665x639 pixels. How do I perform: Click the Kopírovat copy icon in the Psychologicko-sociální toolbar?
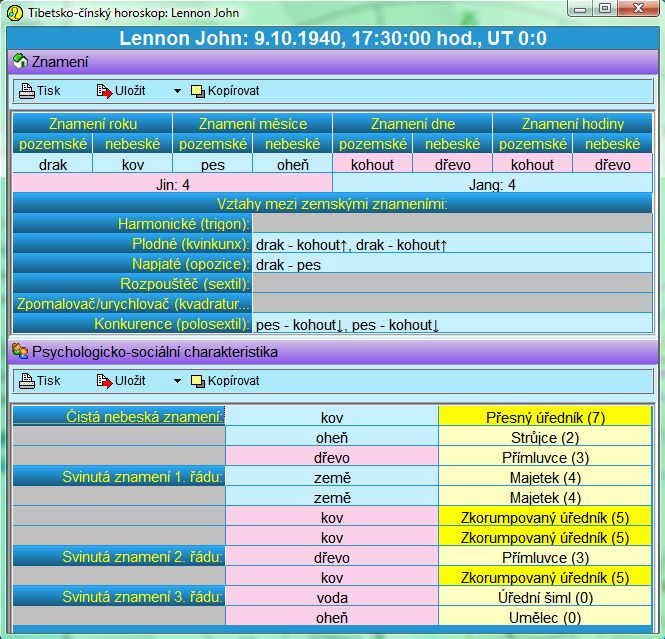(198, 381)
